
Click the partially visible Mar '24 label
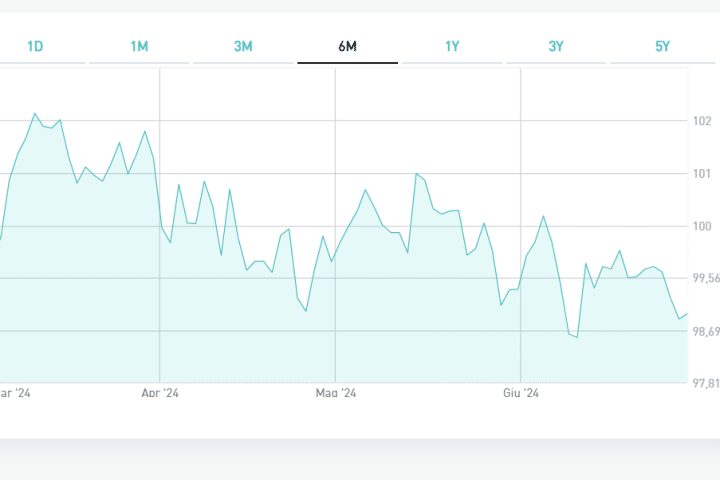(x=16, y=394)
